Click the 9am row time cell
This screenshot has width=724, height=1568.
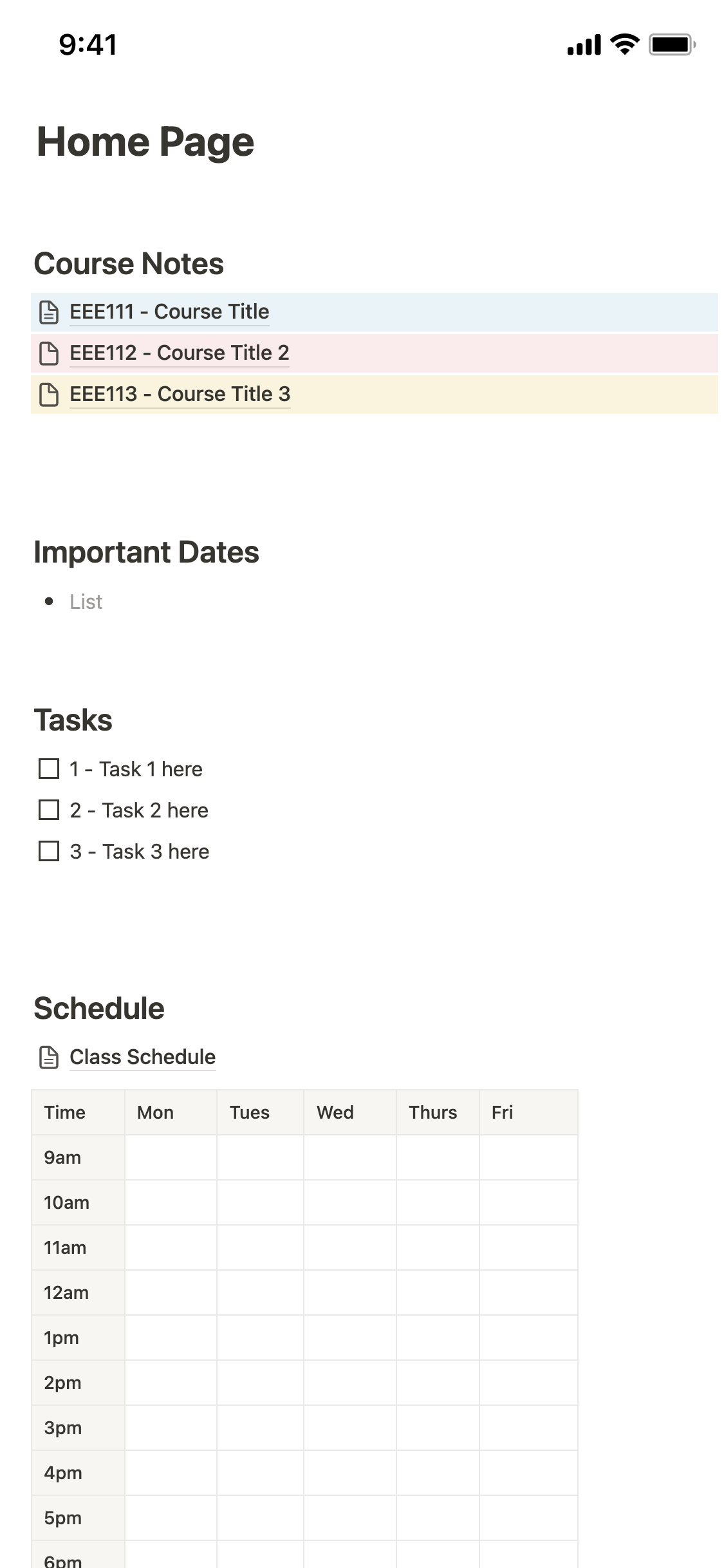78,1158
